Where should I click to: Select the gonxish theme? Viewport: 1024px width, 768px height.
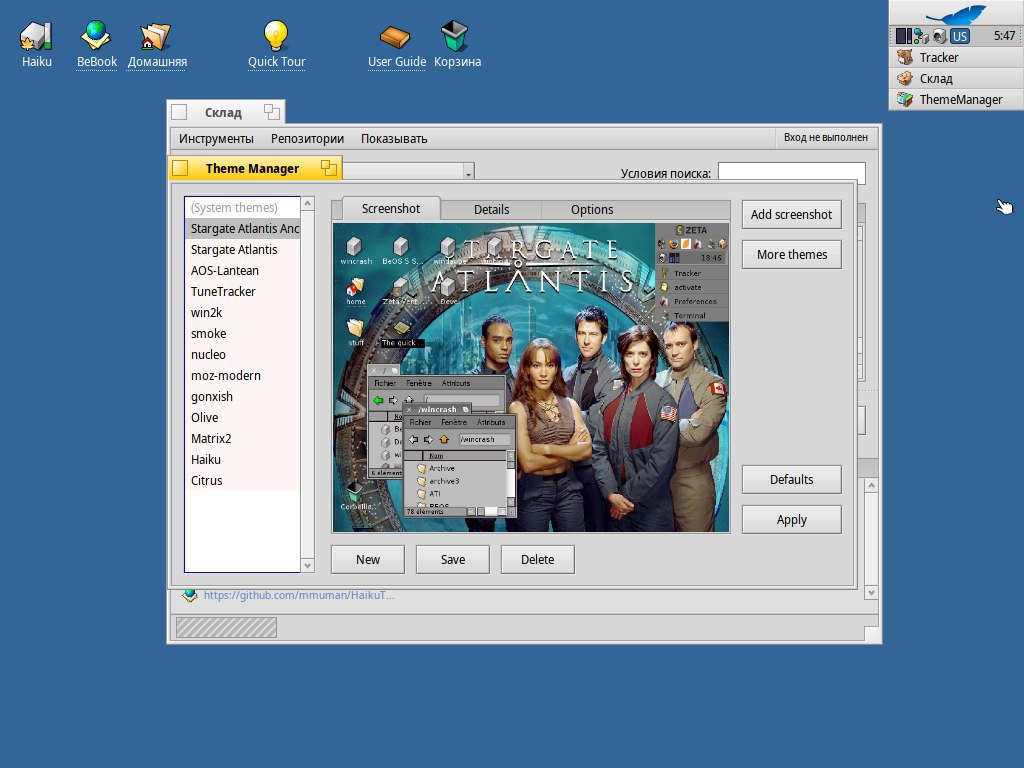coord(242,396)
